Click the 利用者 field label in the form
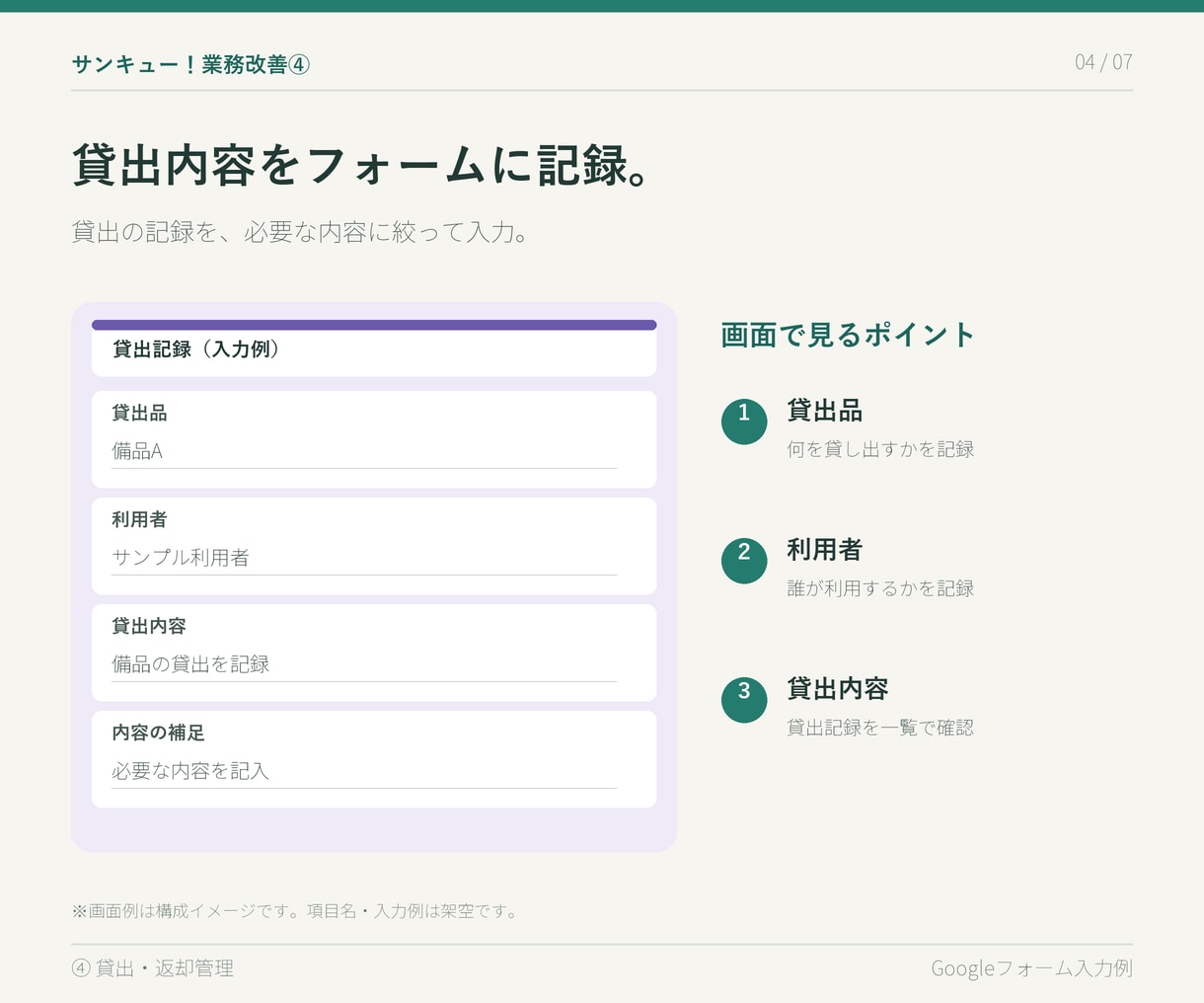The image size is (1204, 1003). coord(139,520)
